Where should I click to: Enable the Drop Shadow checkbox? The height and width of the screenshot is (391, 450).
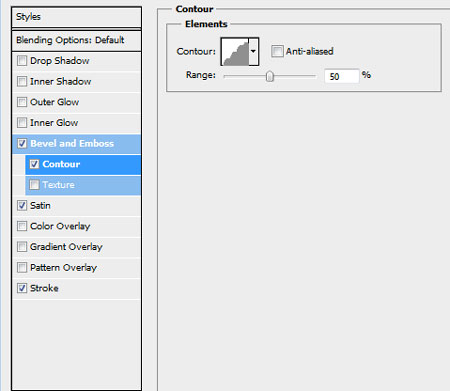[x=22, y=61]
